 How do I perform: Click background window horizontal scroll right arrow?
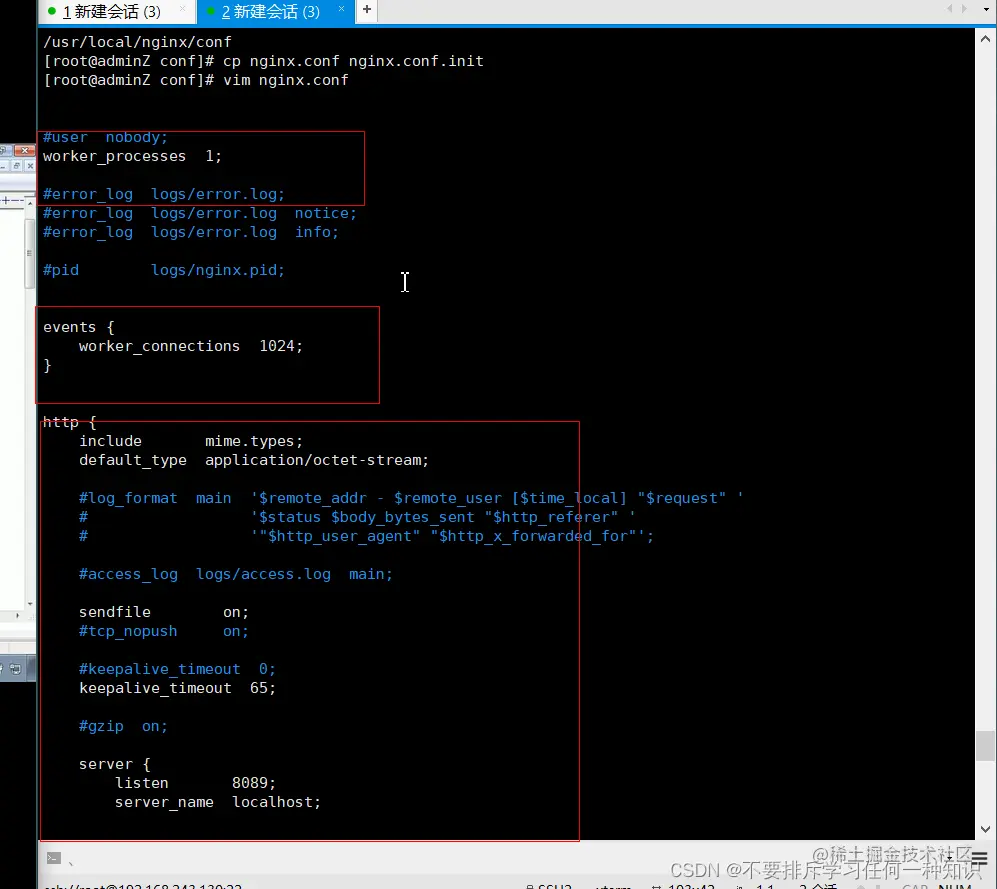18,616
